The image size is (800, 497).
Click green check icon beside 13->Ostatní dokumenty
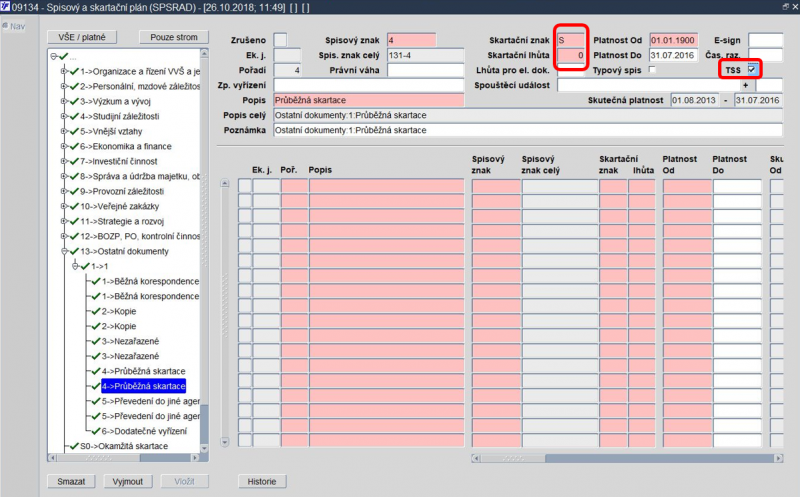coord(74,252)
